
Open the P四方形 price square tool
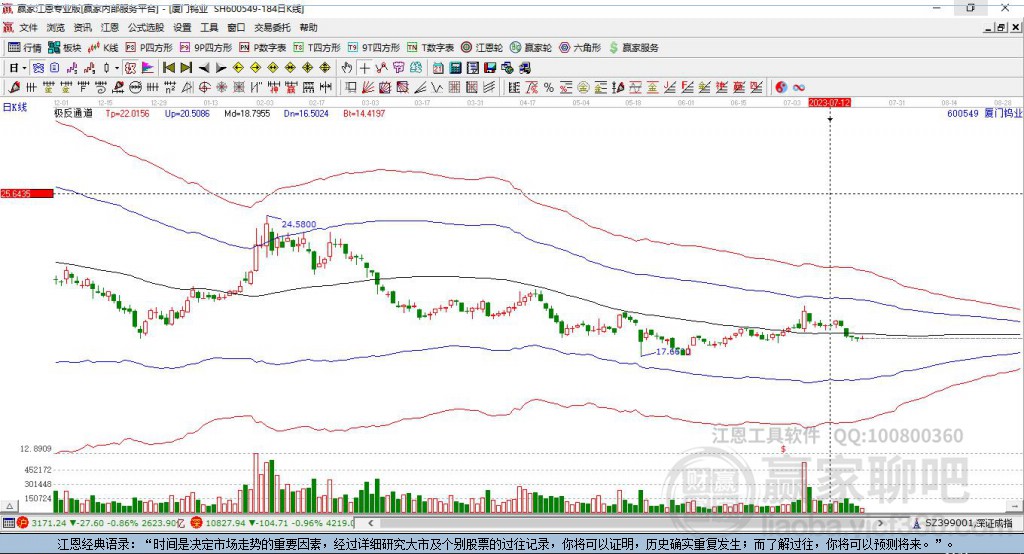(x=149, y=48)
